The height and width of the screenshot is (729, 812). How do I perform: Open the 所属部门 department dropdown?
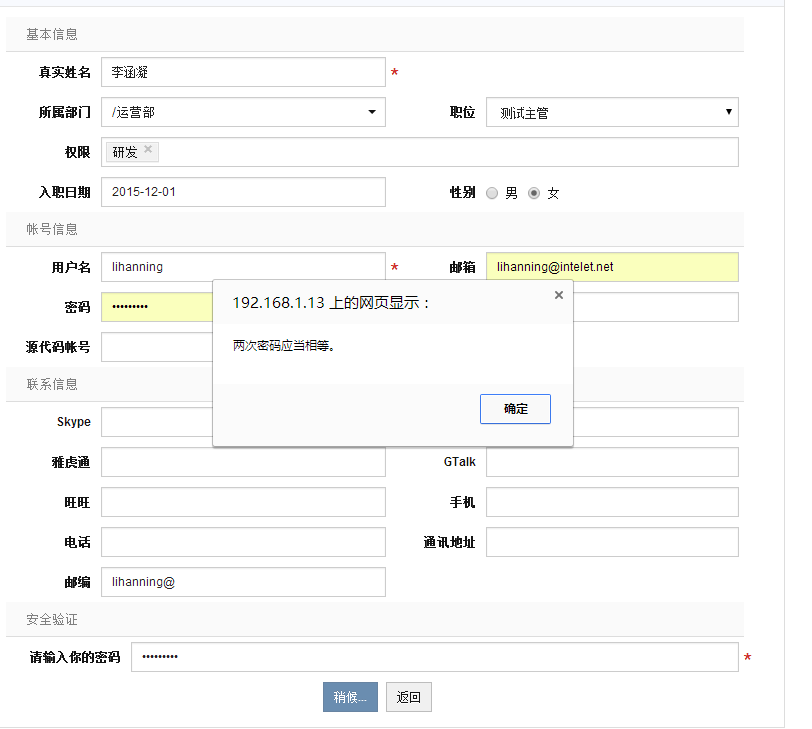[x=243, y=112]
